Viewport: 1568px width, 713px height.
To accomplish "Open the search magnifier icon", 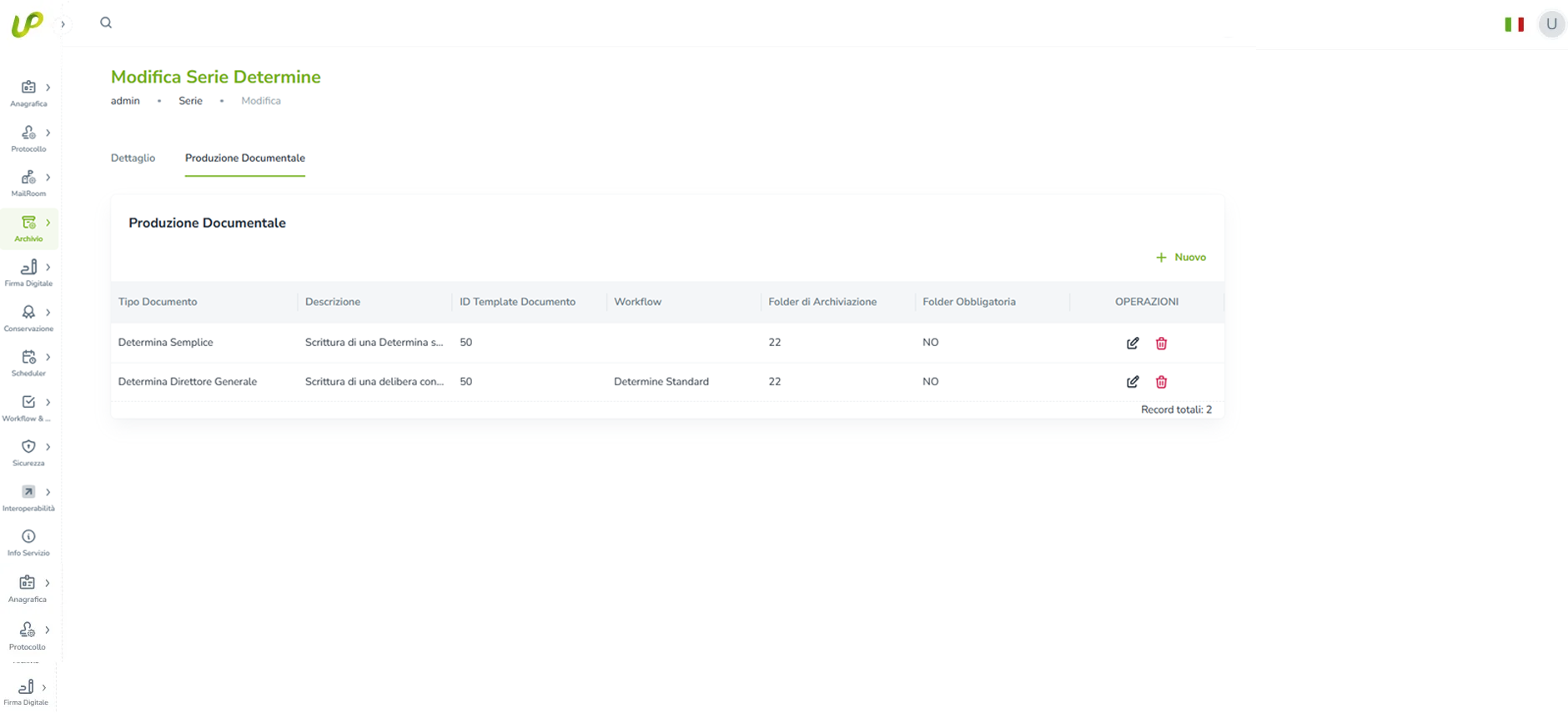I will [x=106, y=23].
